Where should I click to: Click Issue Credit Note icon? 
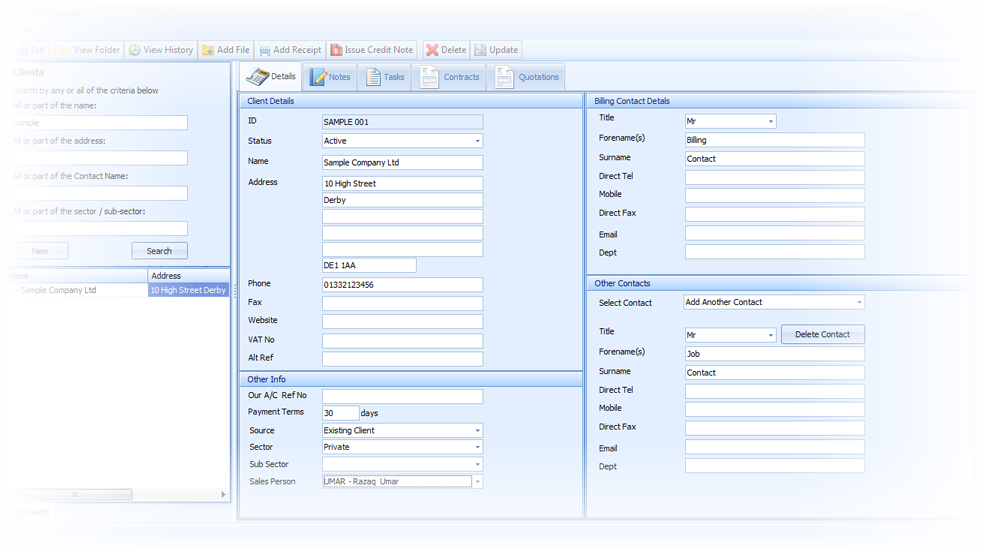[337, 50]
